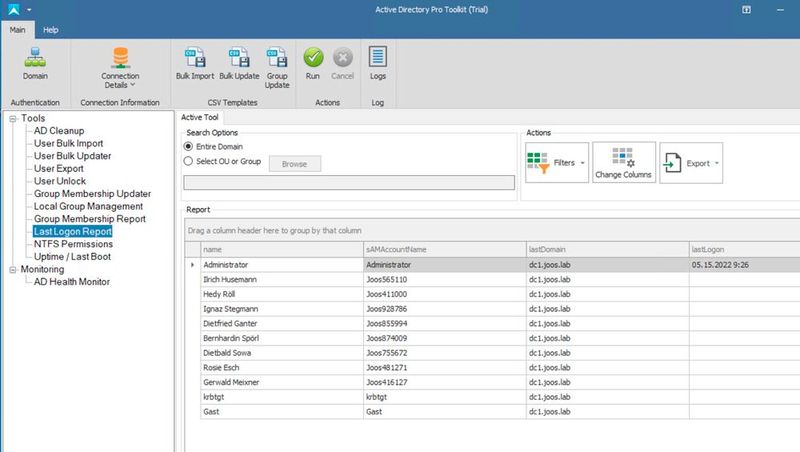Select the Gerwald Meixner row
800x452 pixels.
(x=492, y=382)
